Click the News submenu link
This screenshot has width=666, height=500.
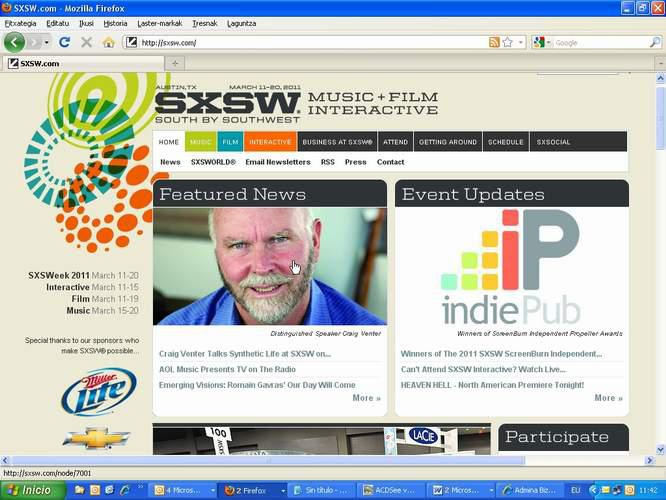pos(170,162)
